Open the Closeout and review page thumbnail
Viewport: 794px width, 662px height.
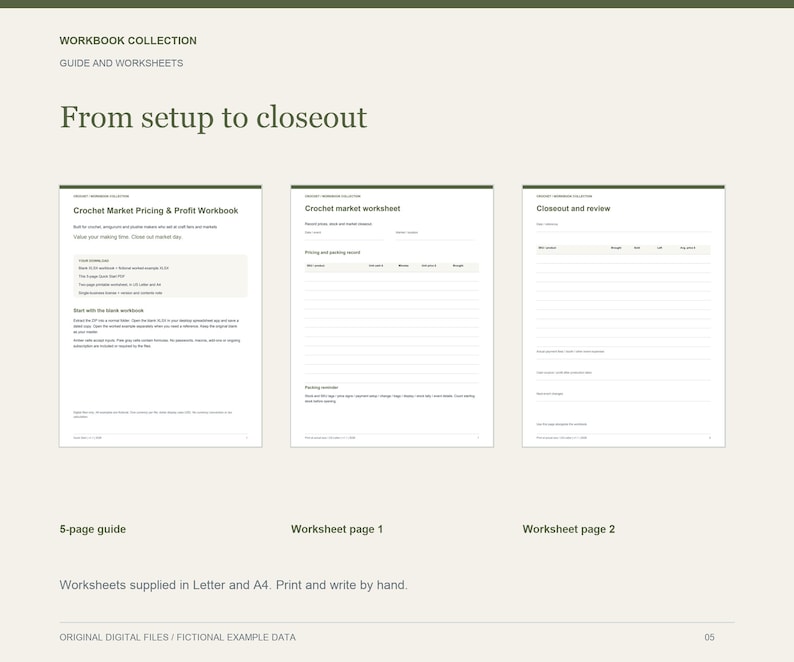point(624,317)
